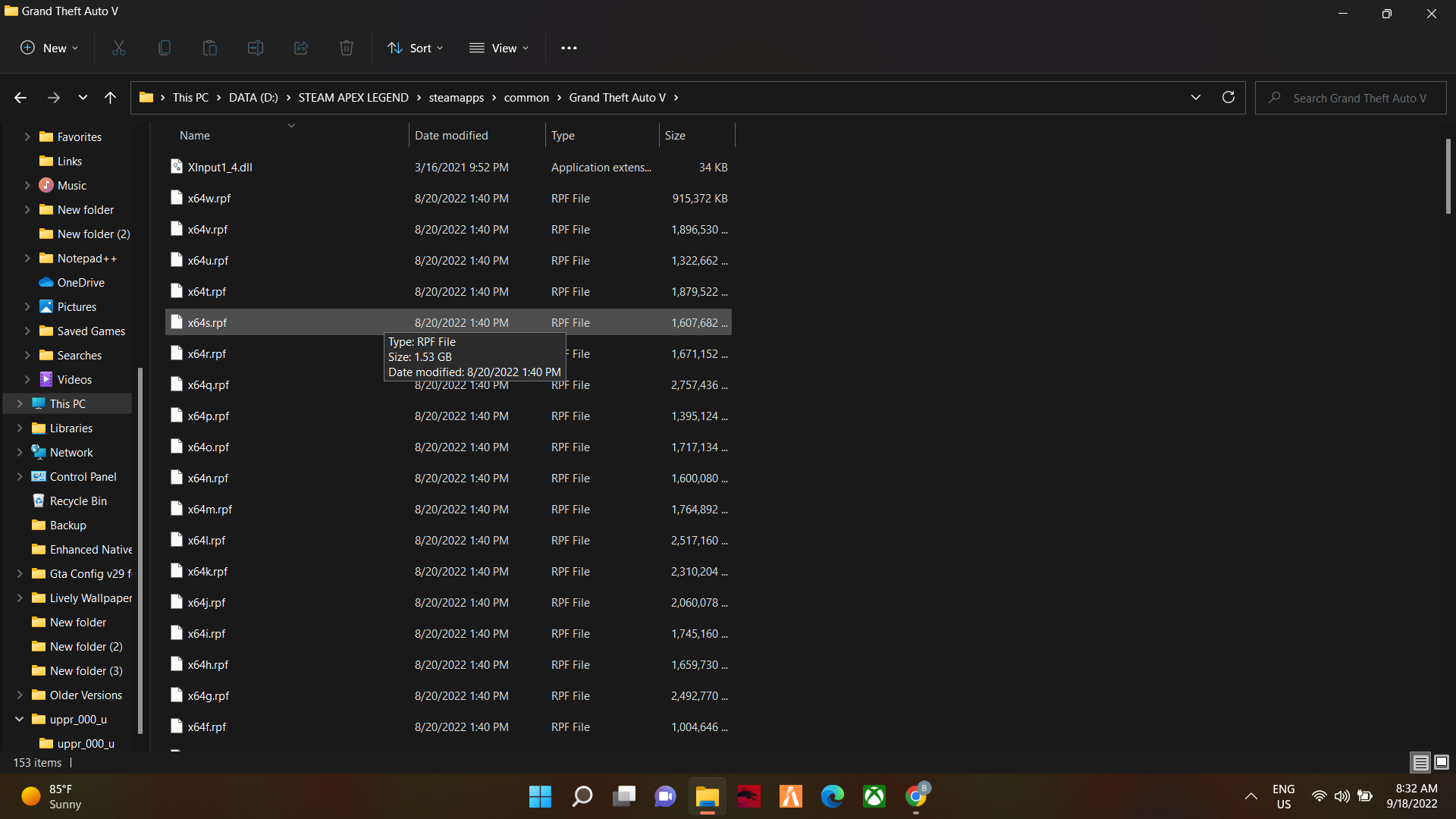Click the Cut scissors icon
The width and height of the screenshot is (1456, 819).
119,48
